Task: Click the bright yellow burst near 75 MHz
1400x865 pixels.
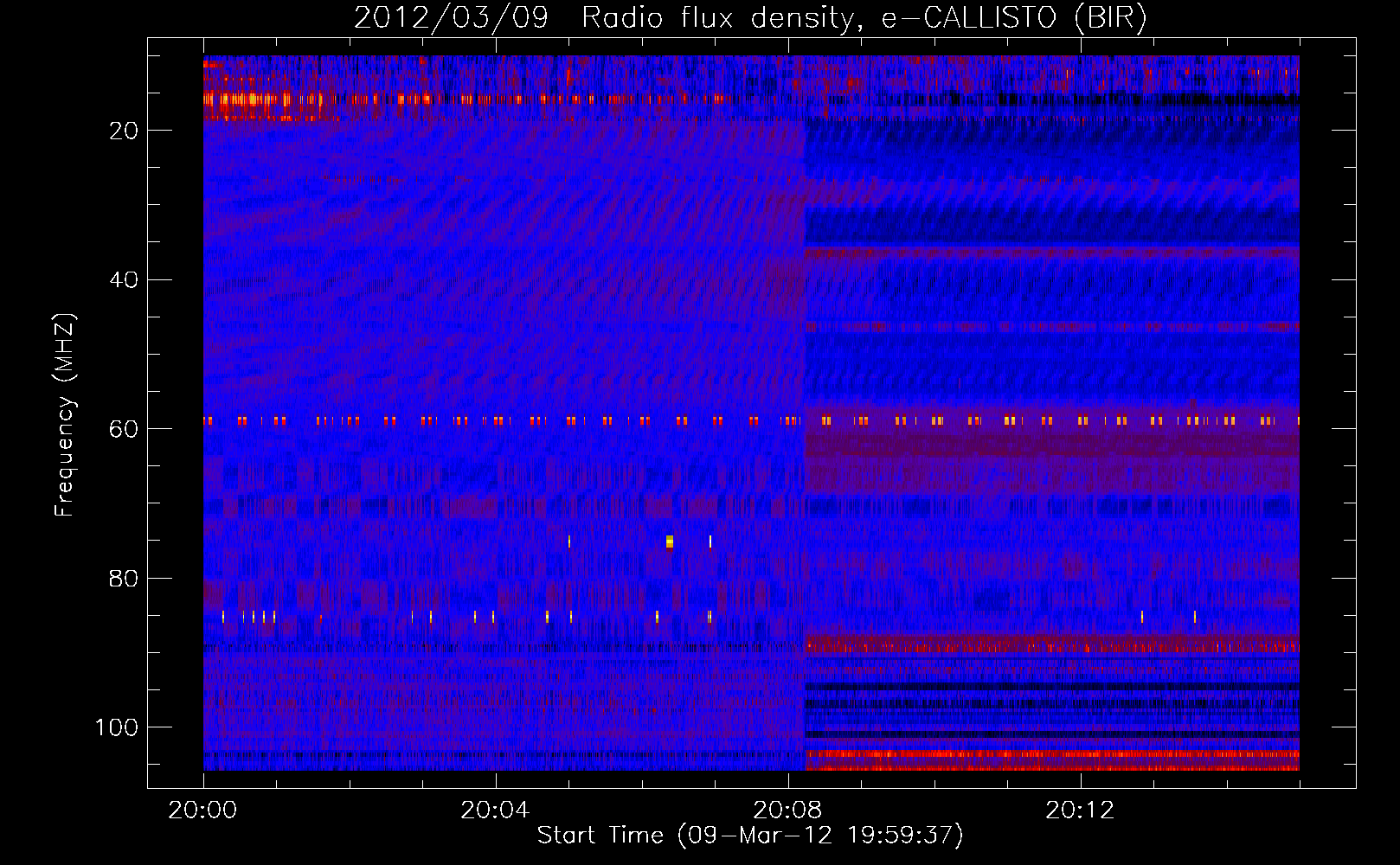Action: (670, 542)
